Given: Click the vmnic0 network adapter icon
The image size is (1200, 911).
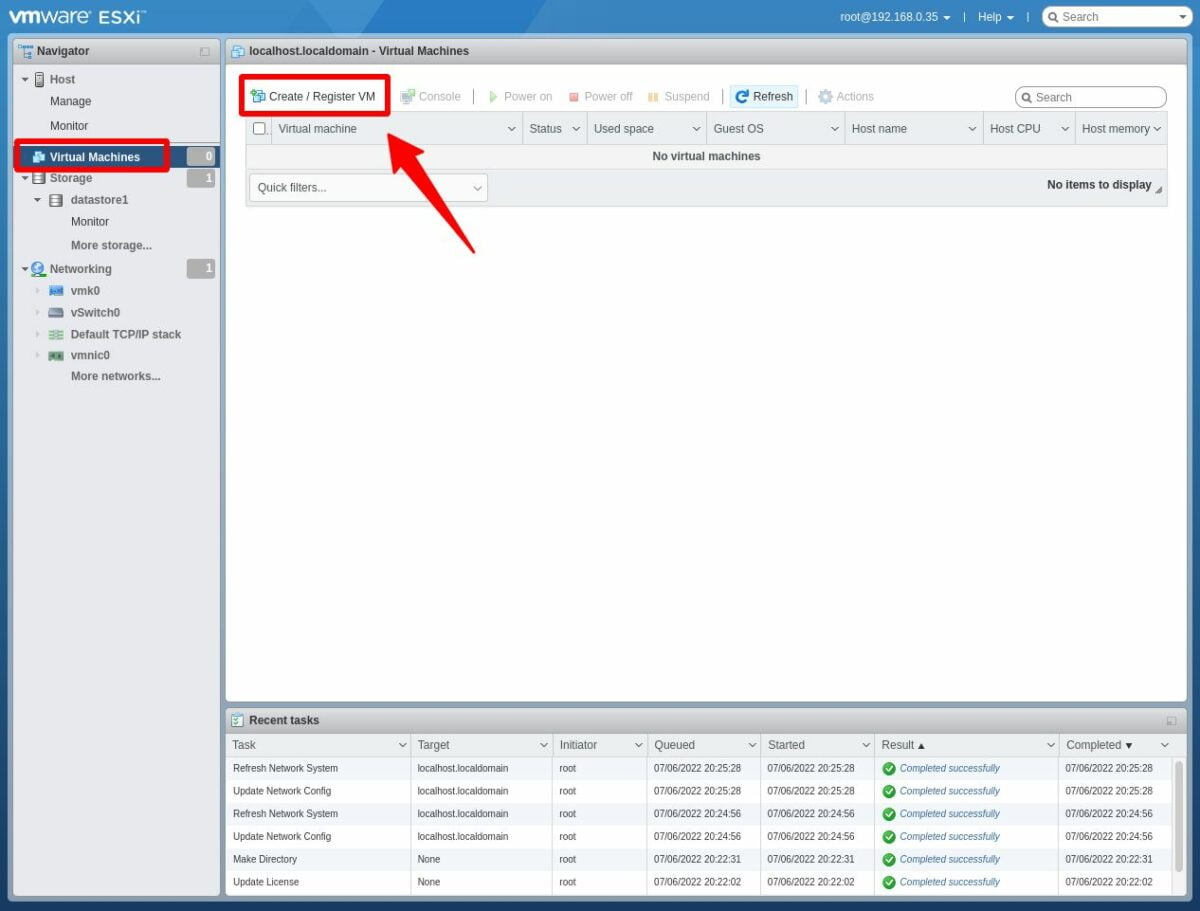Looking at the screenshot, I should coord(55,355).
